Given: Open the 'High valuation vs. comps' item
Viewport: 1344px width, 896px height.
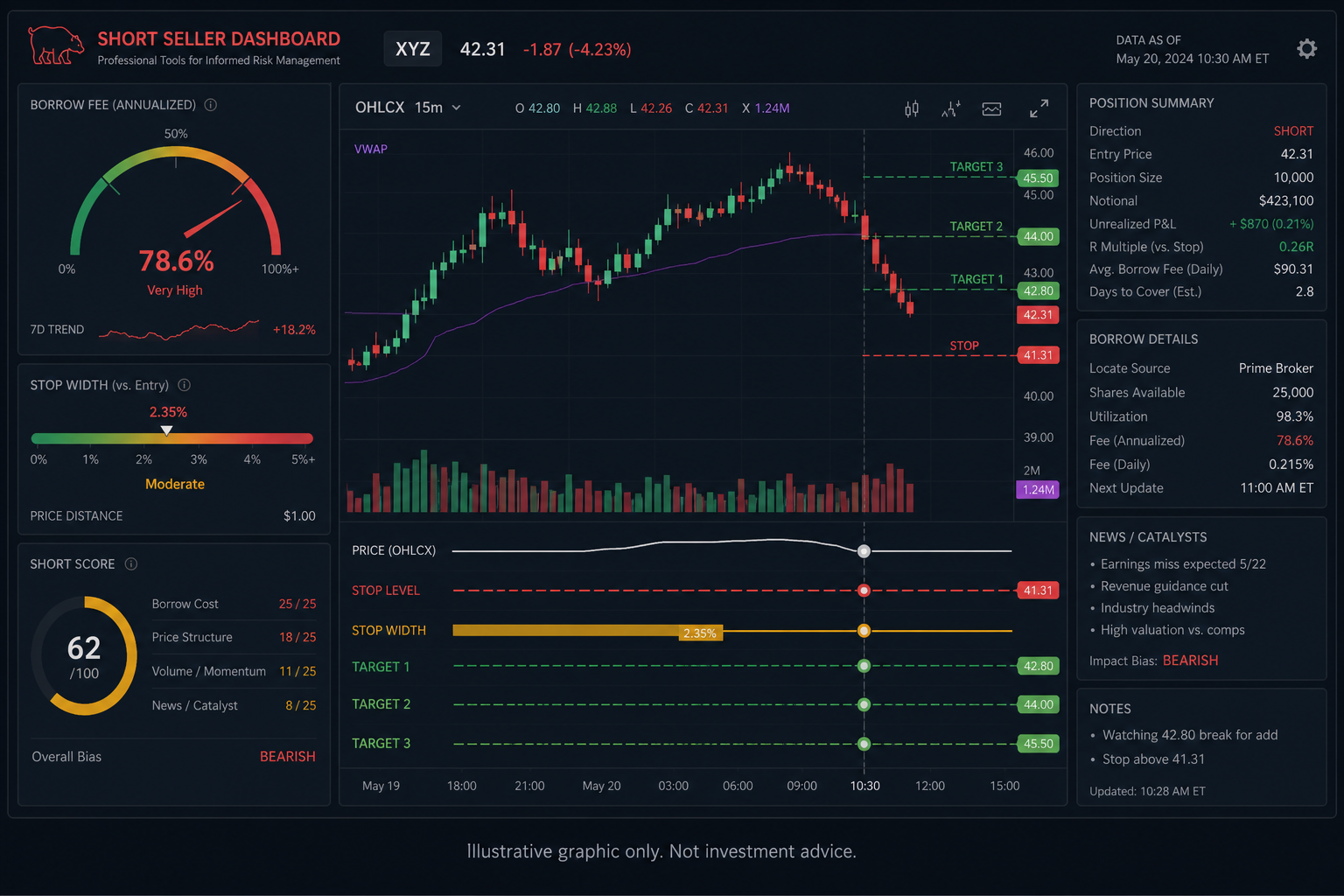Looking at the screenshot, I should coord(1172,630).
